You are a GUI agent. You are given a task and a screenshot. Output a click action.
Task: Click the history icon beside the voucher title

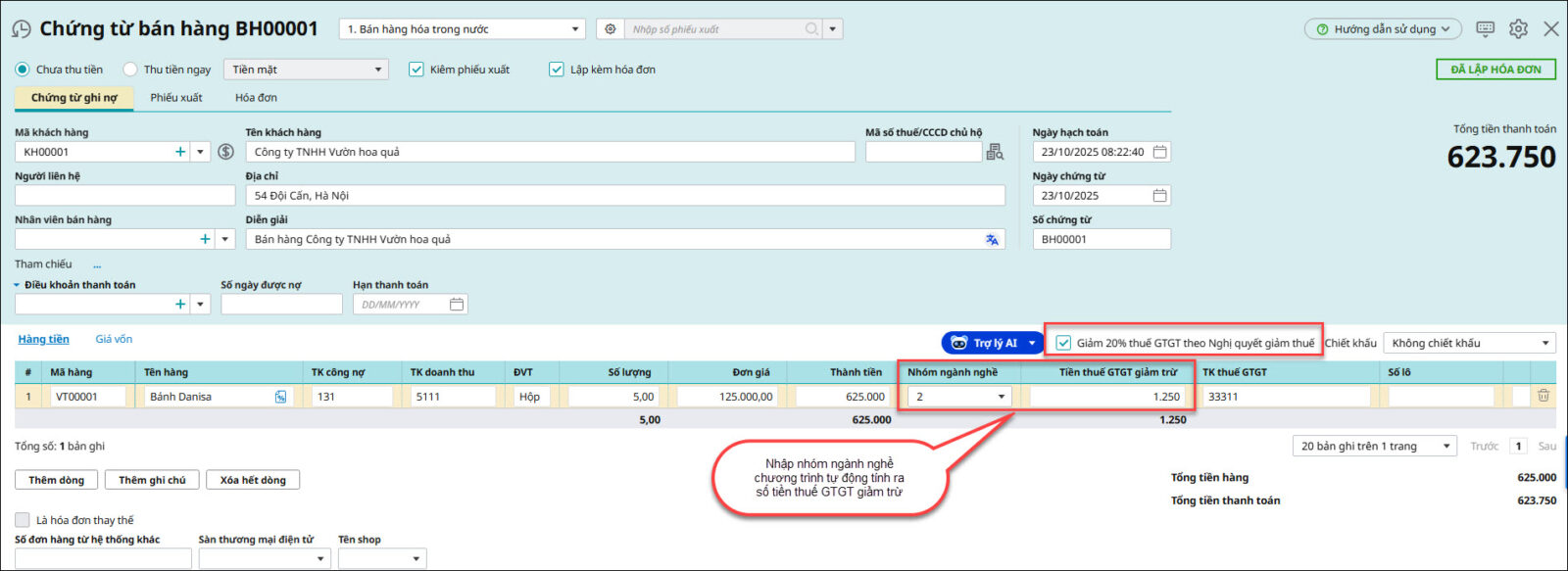[21, 29]
